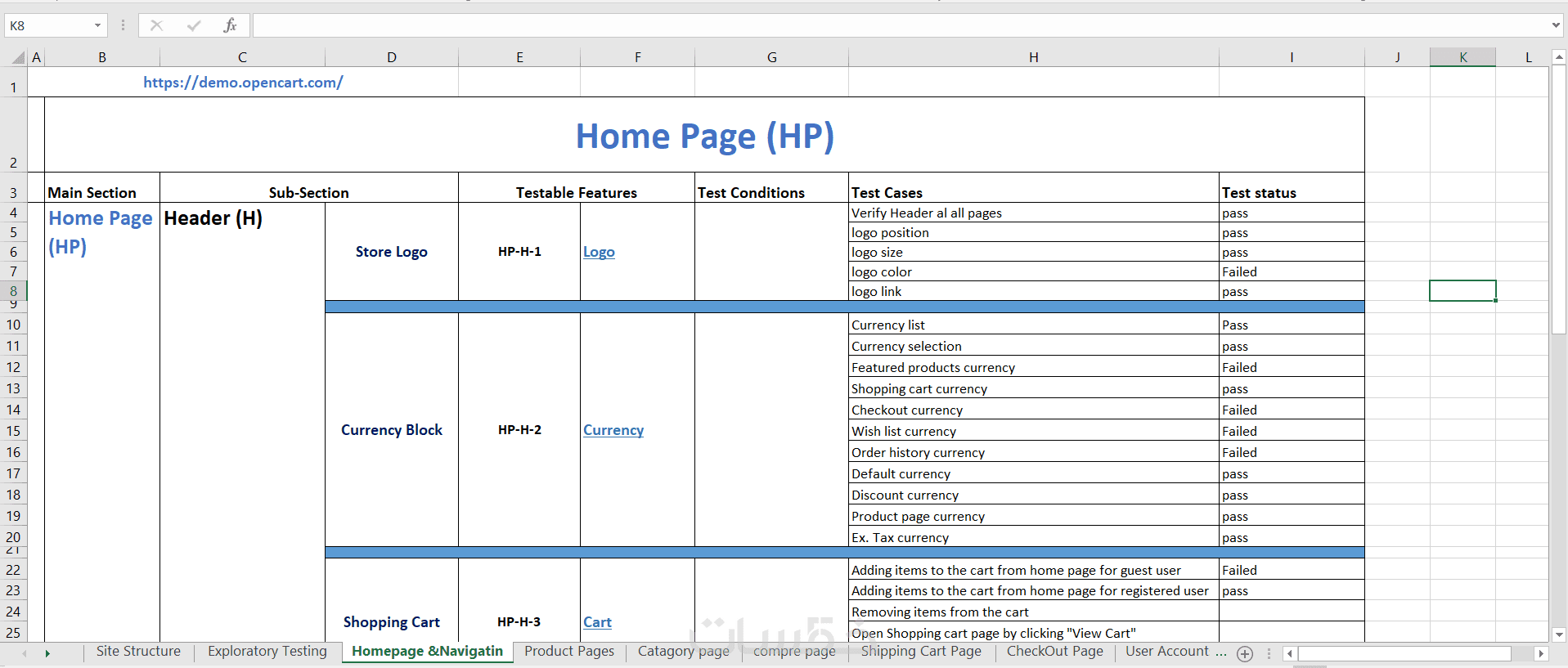Image resolution: width=1568 pixels, height=668 pixels.
Task: Switch to the Site Structure sheet tab
Action: [x=138, y=652]
